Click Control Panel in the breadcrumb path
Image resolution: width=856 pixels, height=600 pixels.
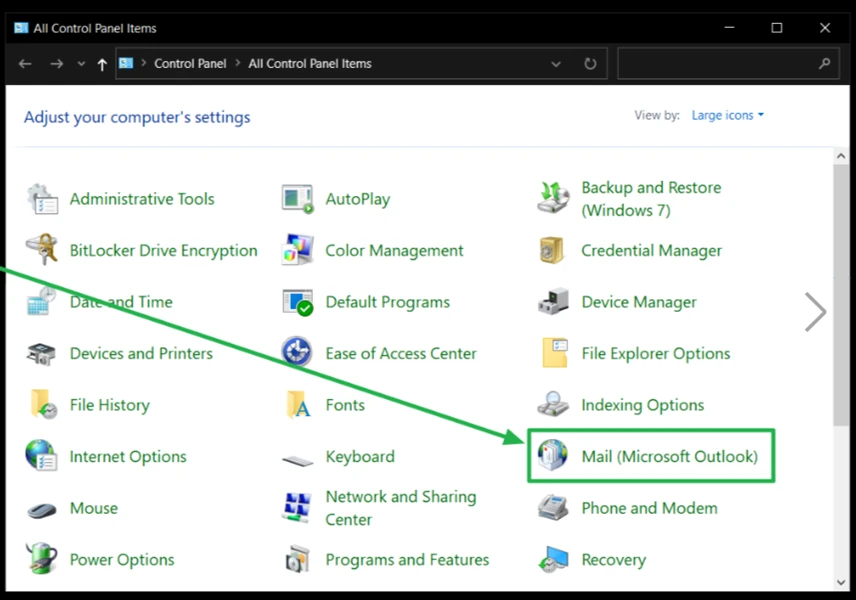point(190,64)
